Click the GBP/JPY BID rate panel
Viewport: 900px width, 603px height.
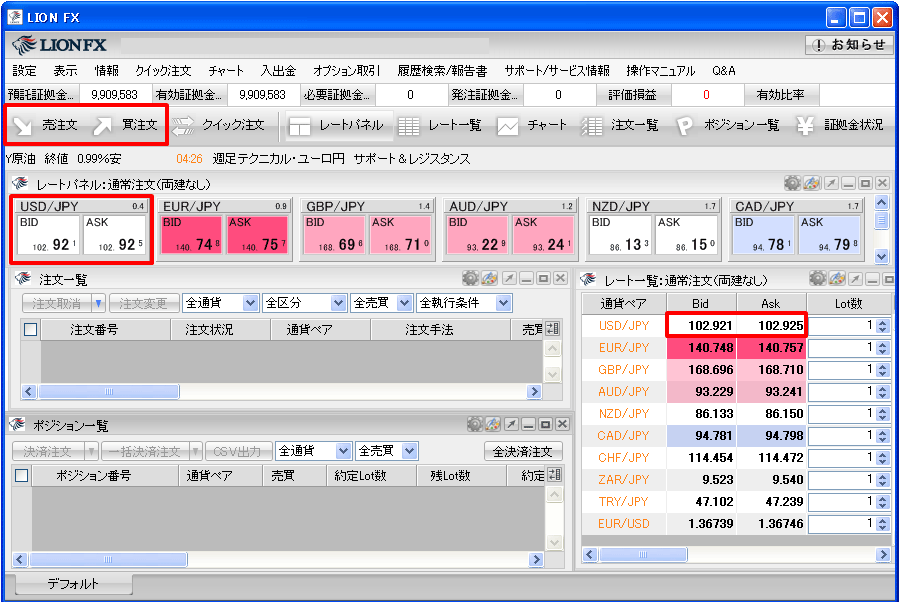pyautogui.click(x=334, y=234)
